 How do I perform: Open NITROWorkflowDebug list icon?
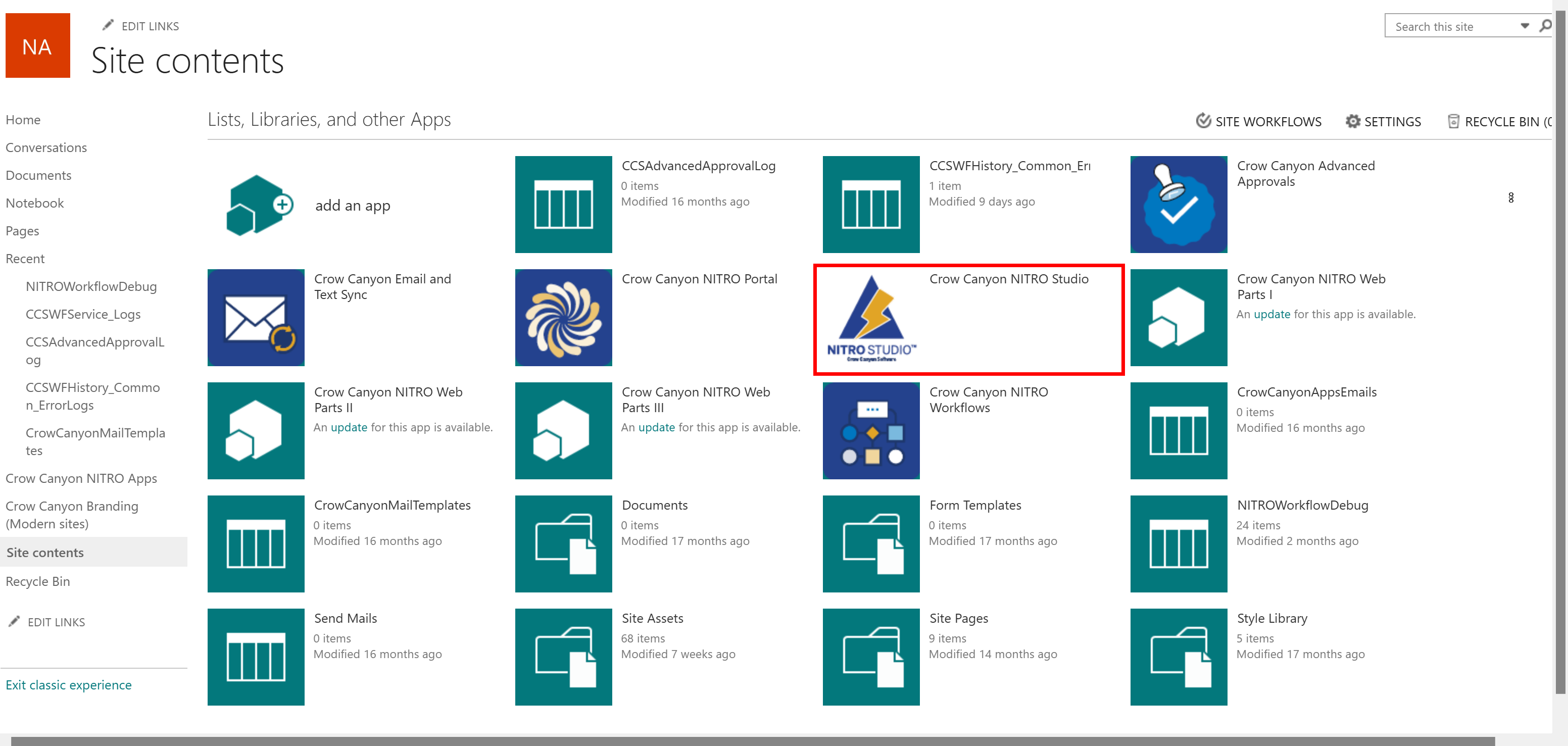(1179, 544)
